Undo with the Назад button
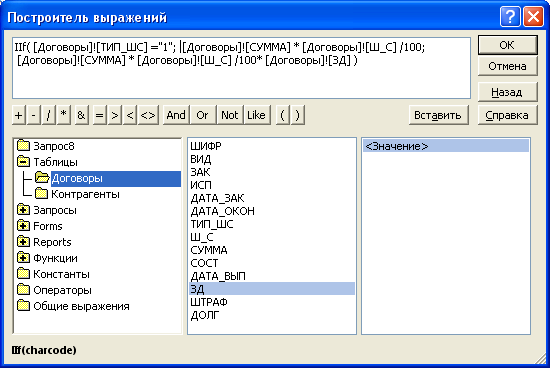This screenshot has height=368, width=550. coord(507,92)
